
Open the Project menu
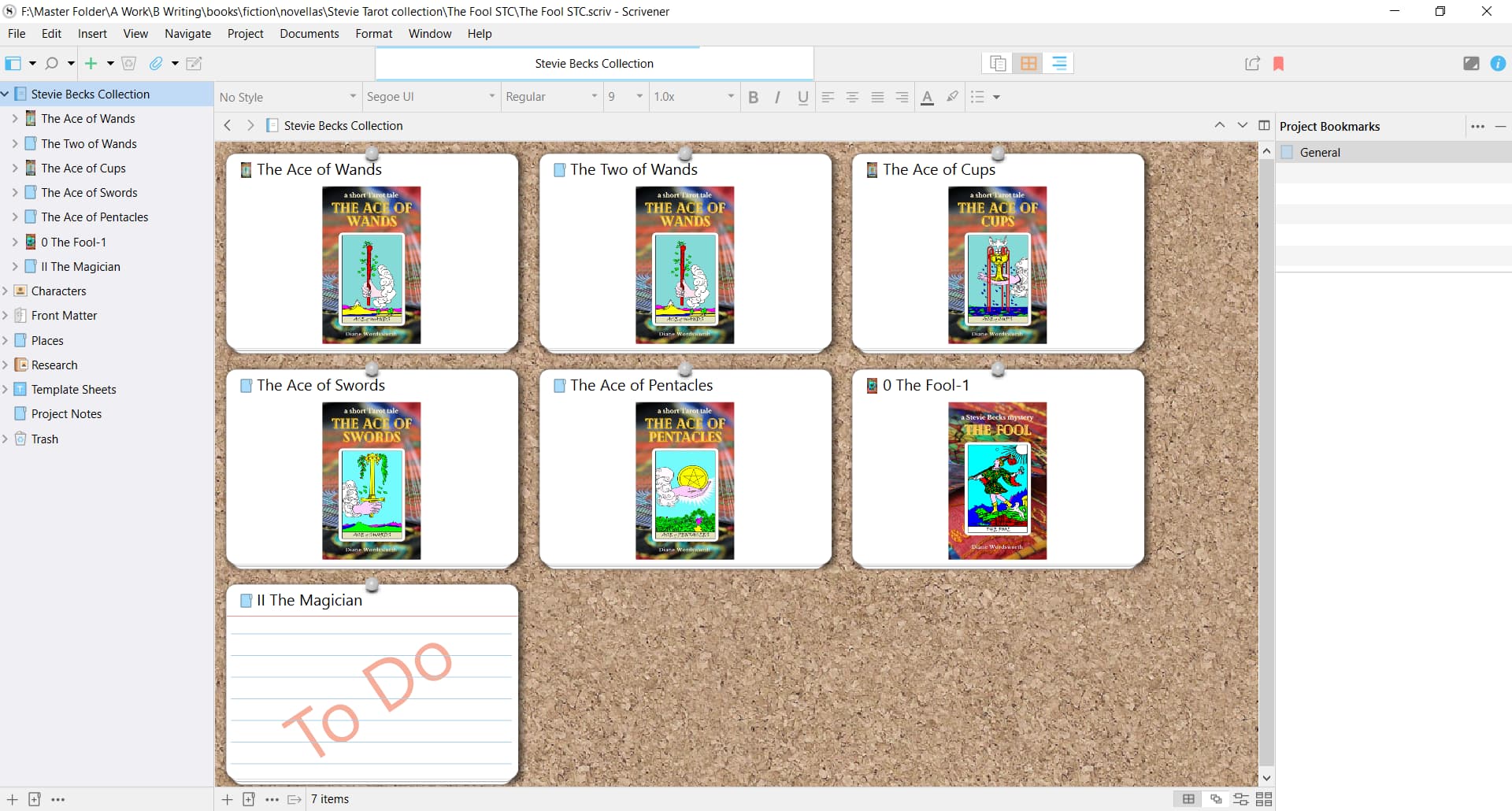[246, 34]
